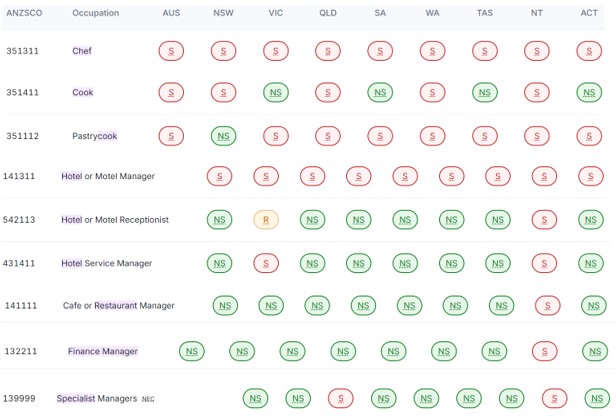
Task: Click the ACT NS badge in Cook row
Action: point(590,92)
